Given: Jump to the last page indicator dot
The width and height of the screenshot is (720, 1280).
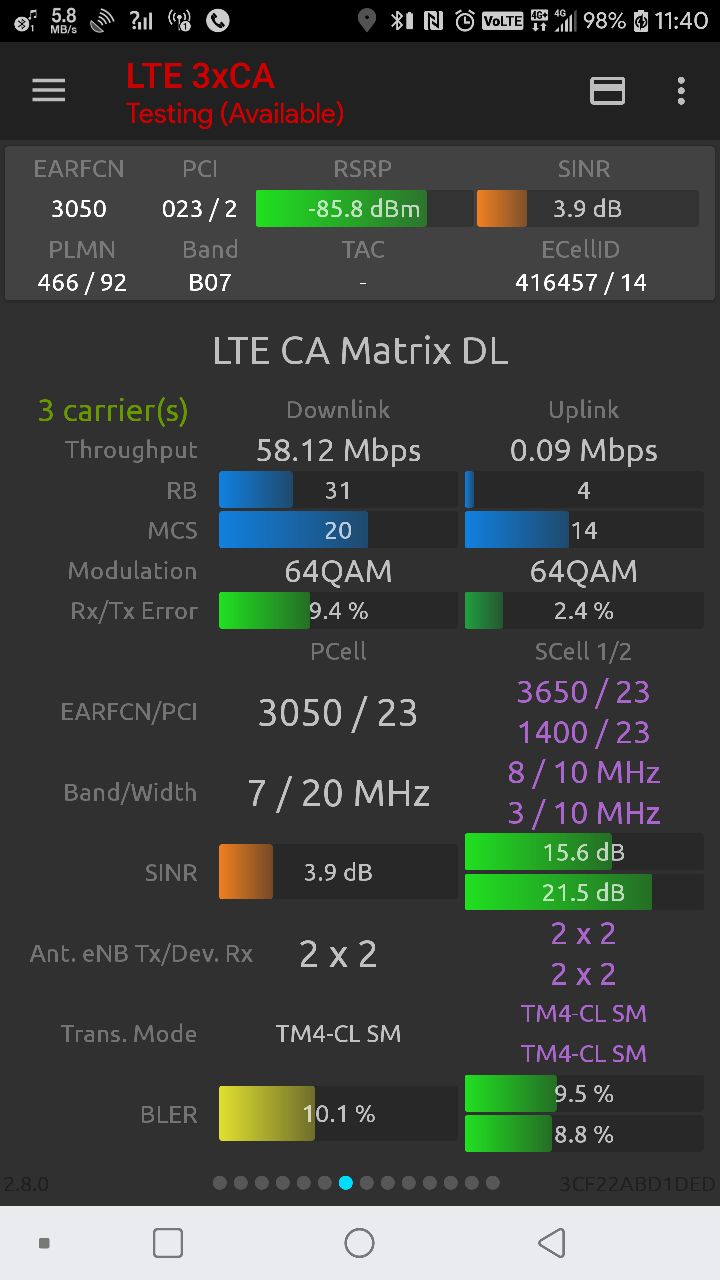Looking at the screenshot, I should coord(493,1183).
